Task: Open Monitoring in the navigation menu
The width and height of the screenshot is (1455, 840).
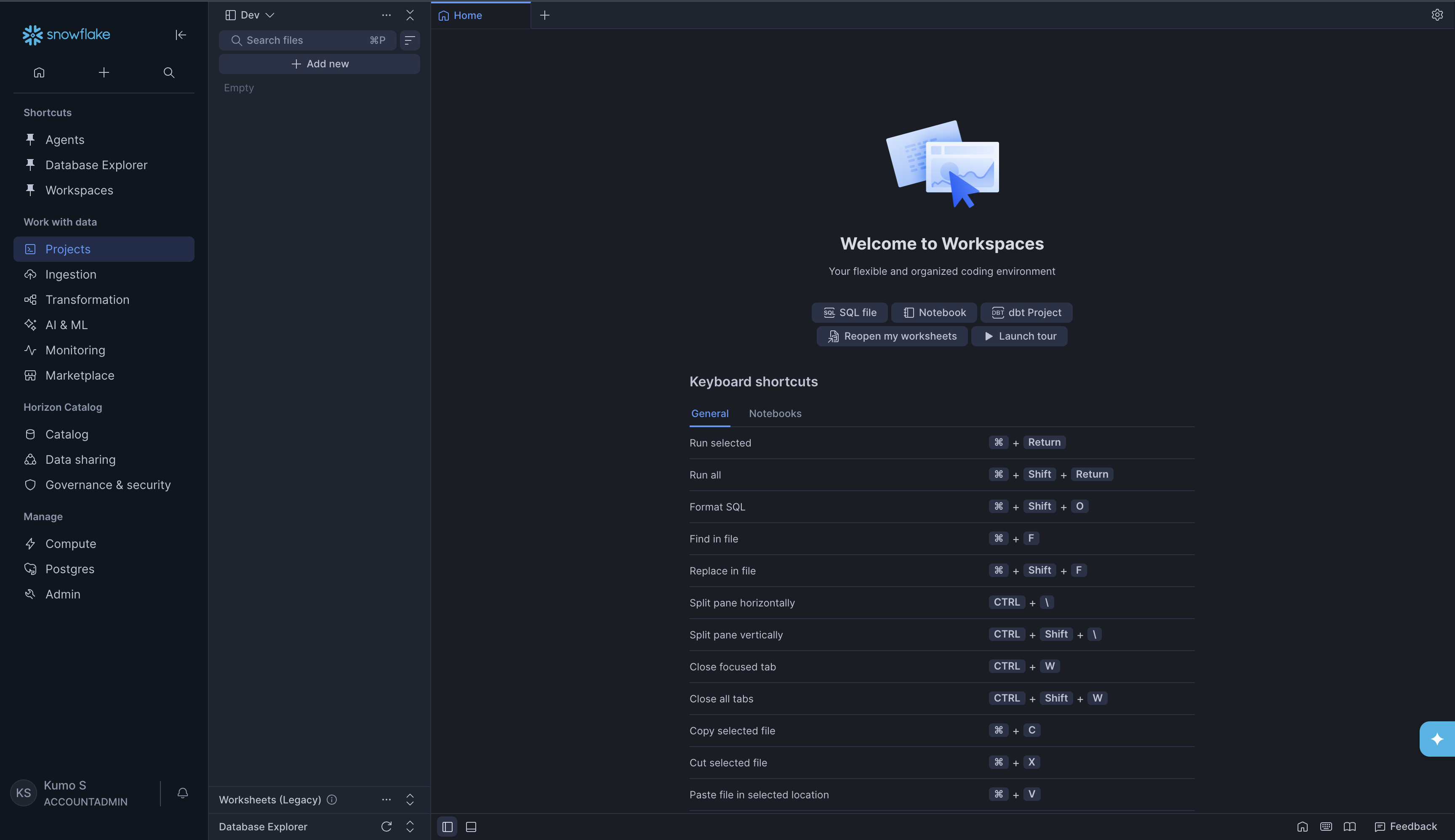Action: point(75,350)
